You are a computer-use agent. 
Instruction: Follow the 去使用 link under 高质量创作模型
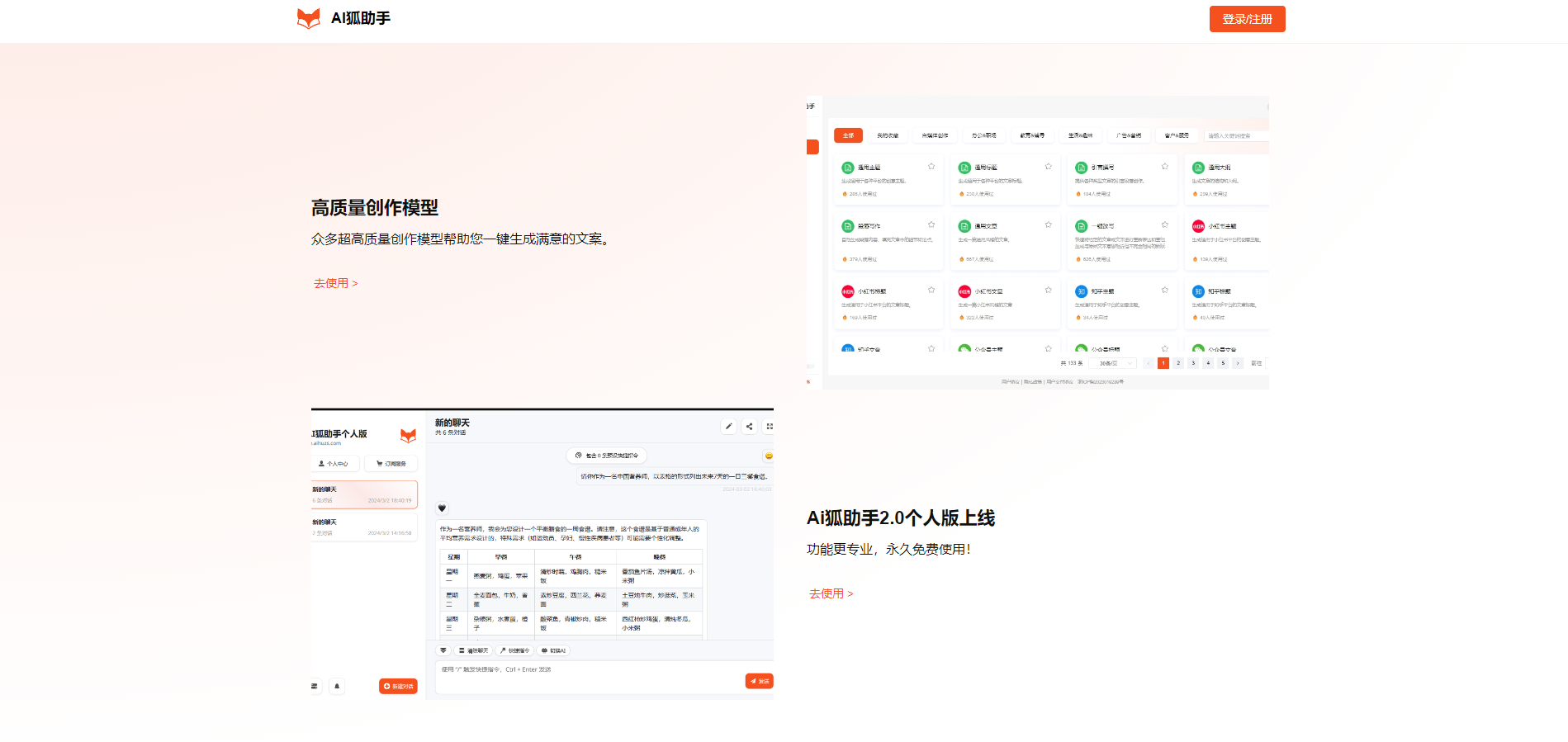(335, 283)
